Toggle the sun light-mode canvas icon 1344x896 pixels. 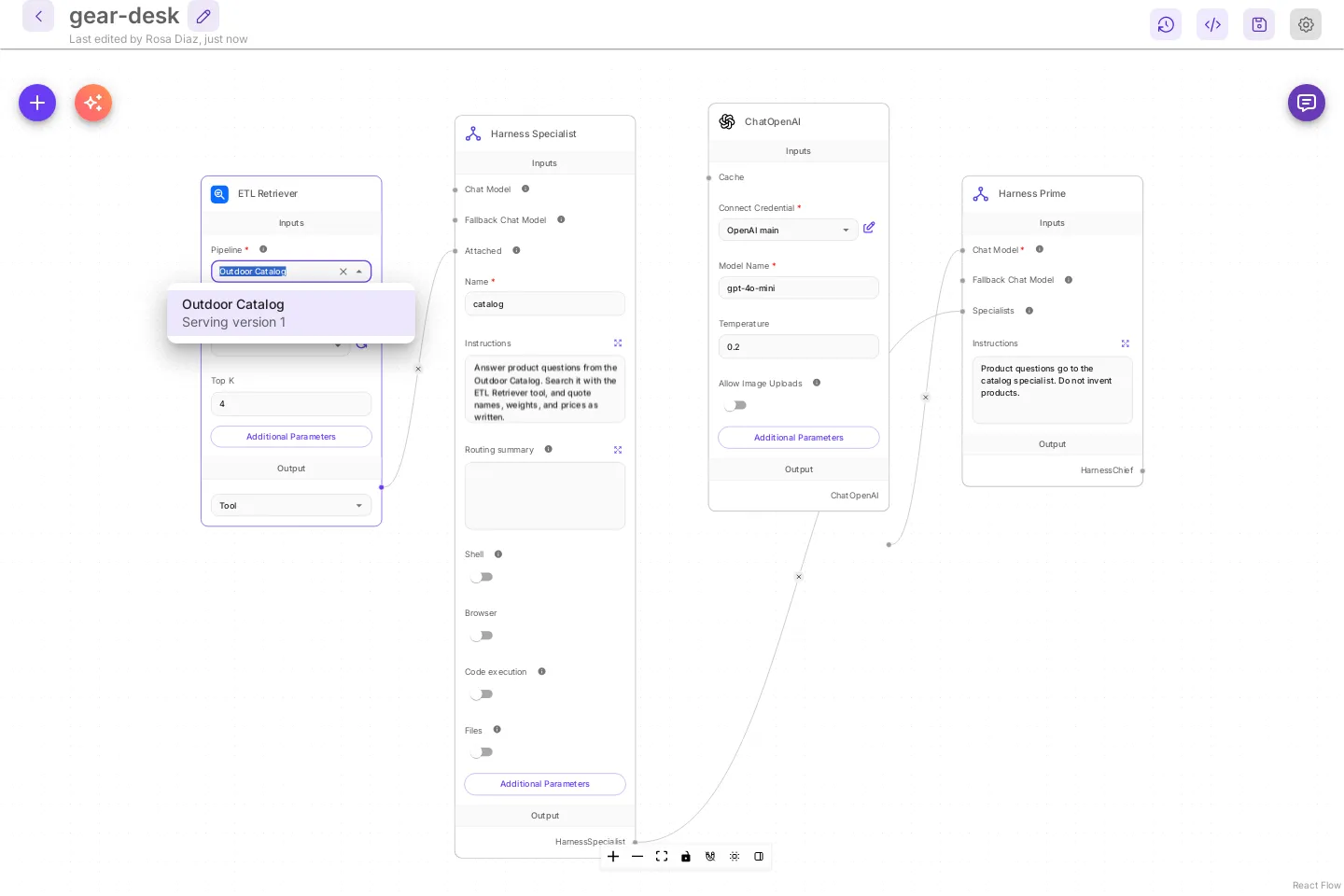[x=735, y=857]
